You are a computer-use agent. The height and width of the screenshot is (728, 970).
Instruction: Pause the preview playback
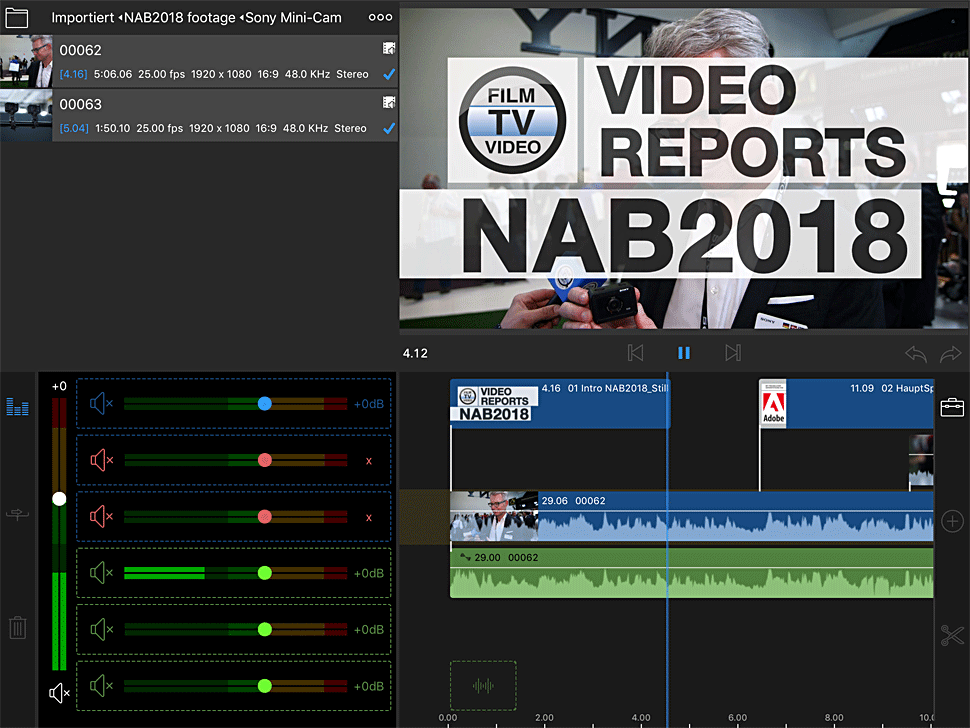click(684, 353)
